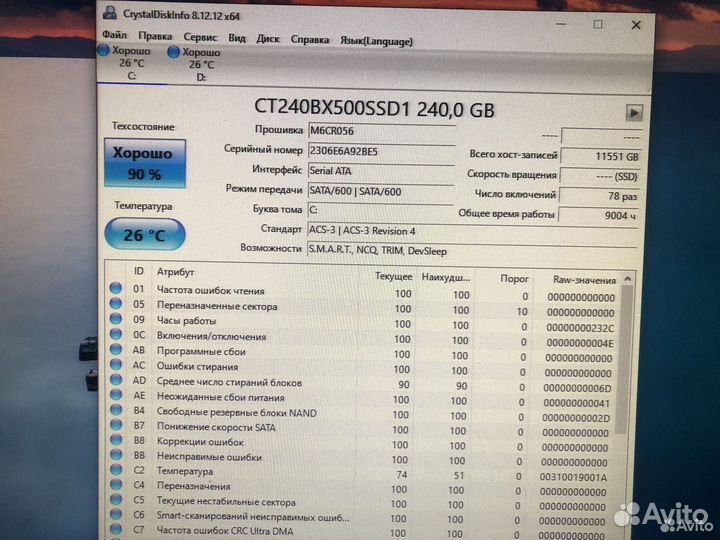Select the Программные сбои row

[363, 354]
